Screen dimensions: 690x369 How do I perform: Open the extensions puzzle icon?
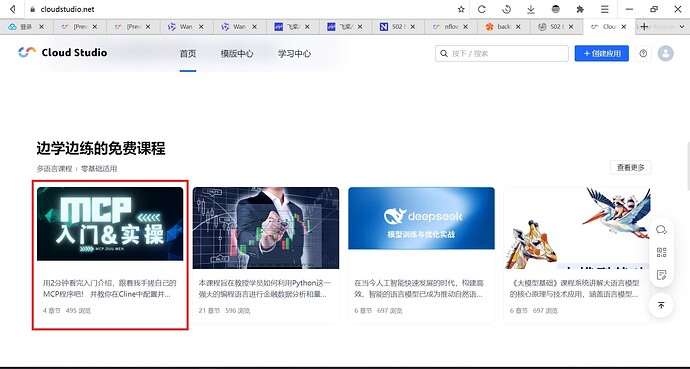tap(580, 9)
